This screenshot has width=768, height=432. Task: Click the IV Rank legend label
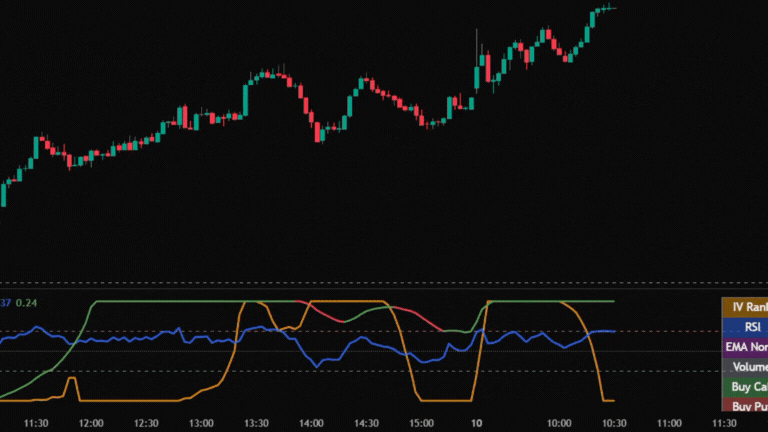tap(745, 307)
